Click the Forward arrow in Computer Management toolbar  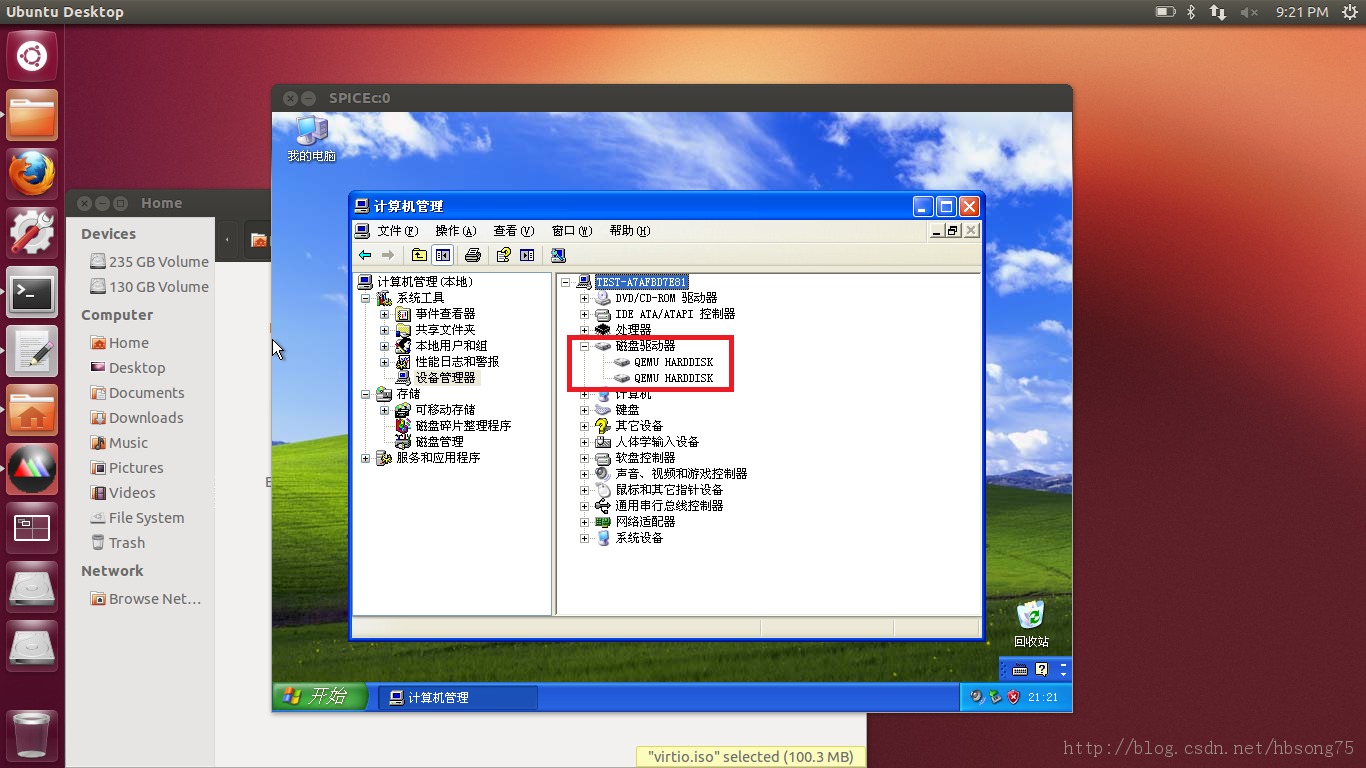click(x=388, y=255)
